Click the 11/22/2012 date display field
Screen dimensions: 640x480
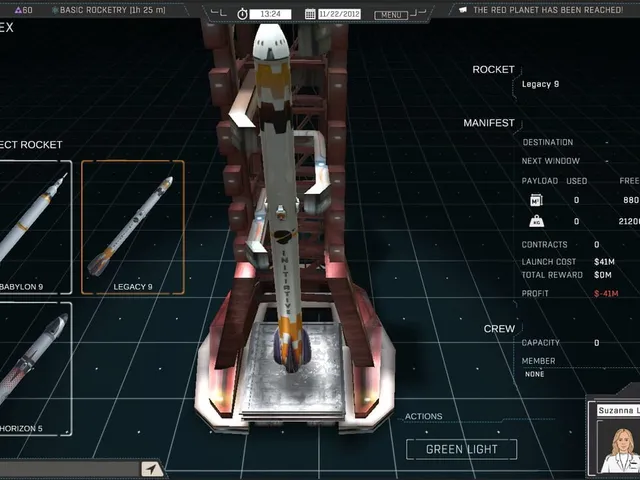[x=339, y=14]
